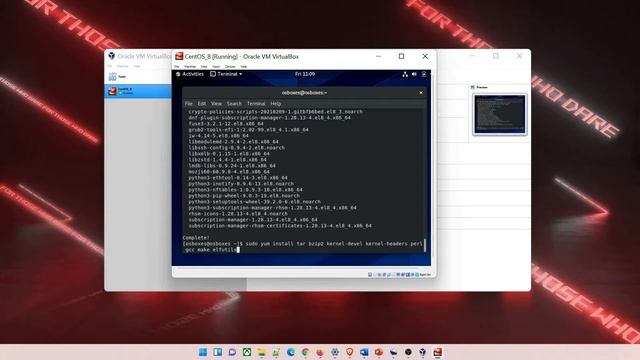The image size is (640, 360).
Task: Open Xbox app from the taskbar
Action: pyautogui.click(x=247, y=352)
